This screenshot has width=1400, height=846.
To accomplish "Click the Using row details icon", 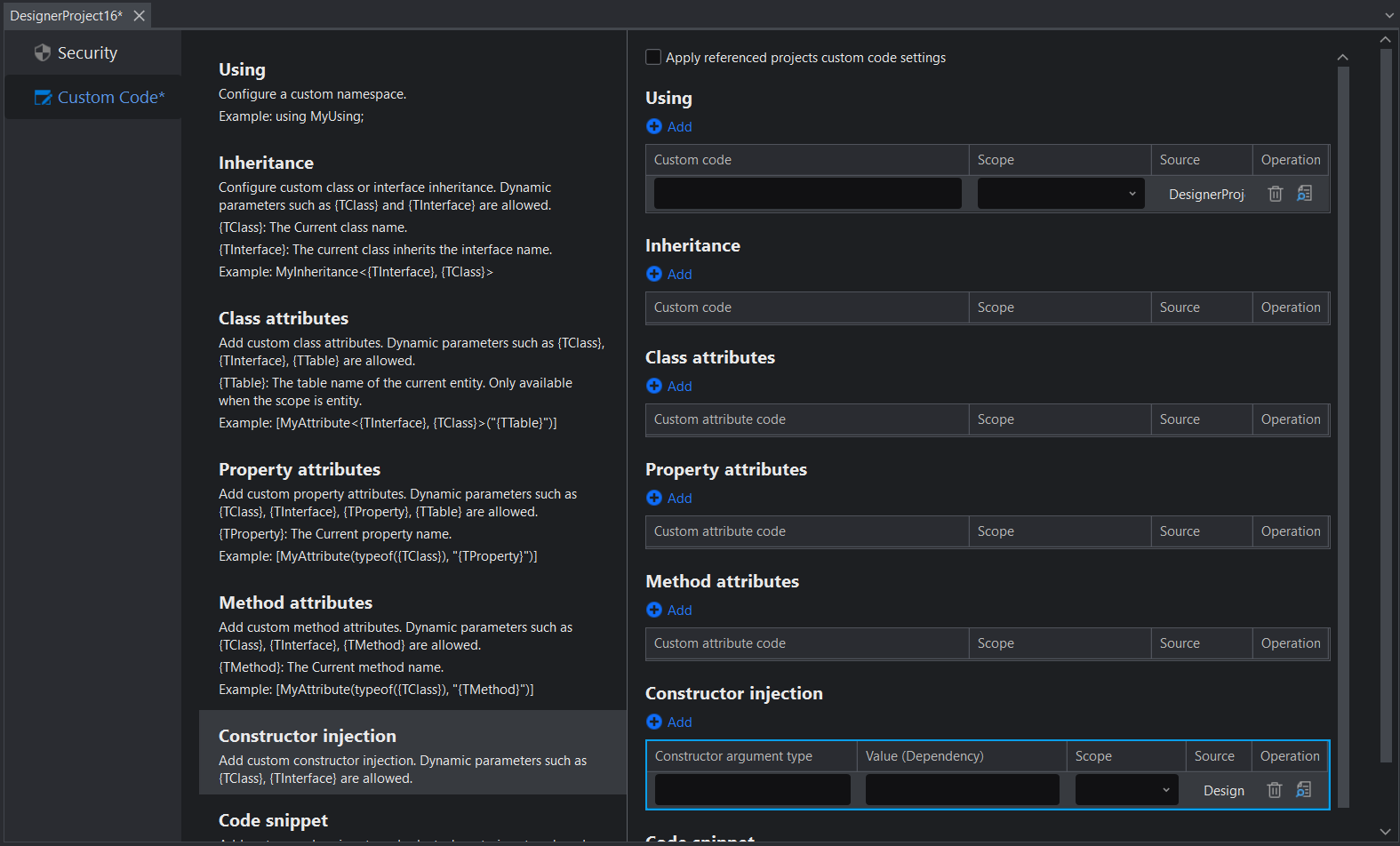I will tap(1305, 193).
